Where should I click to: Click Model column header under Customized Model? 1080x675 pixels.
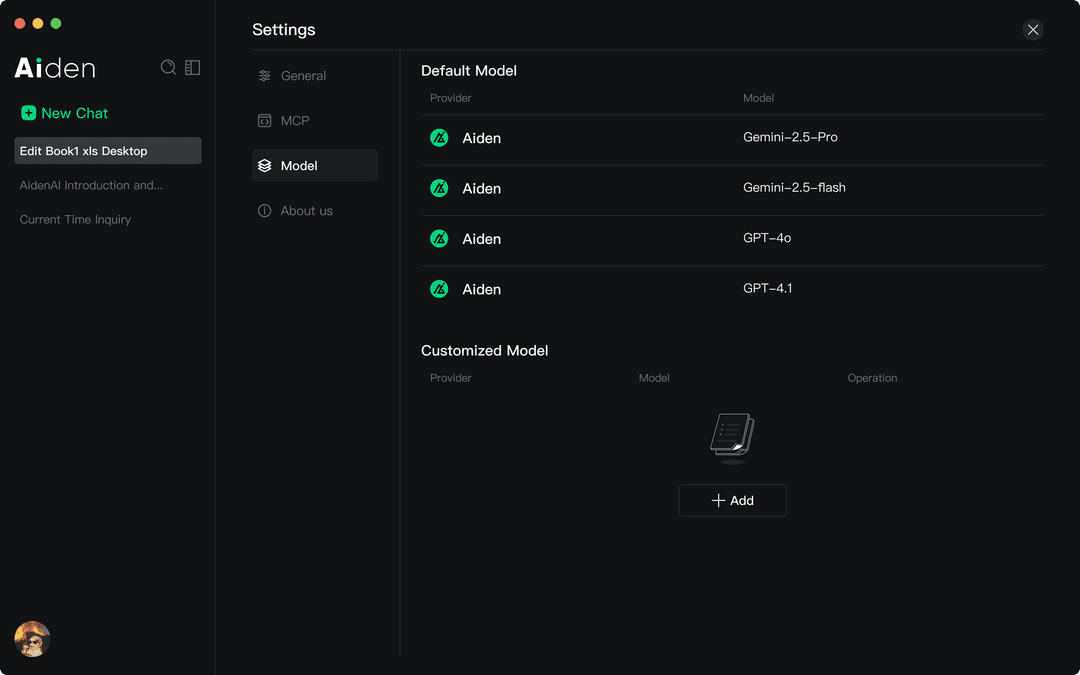pos(654,378)
